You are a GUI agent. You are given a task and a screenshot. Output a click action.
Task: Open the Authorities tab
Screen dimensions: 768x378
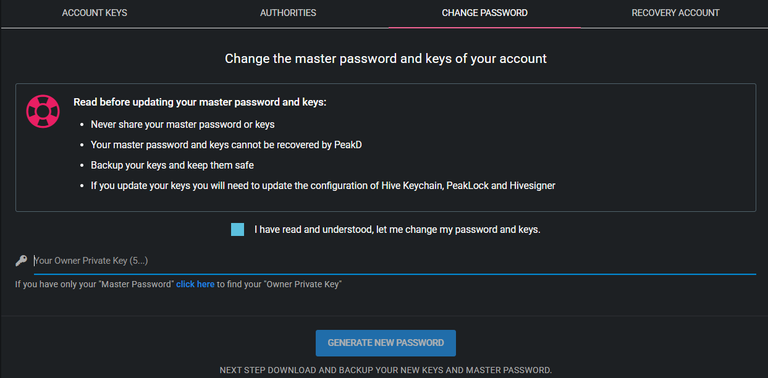coord(288,13)
